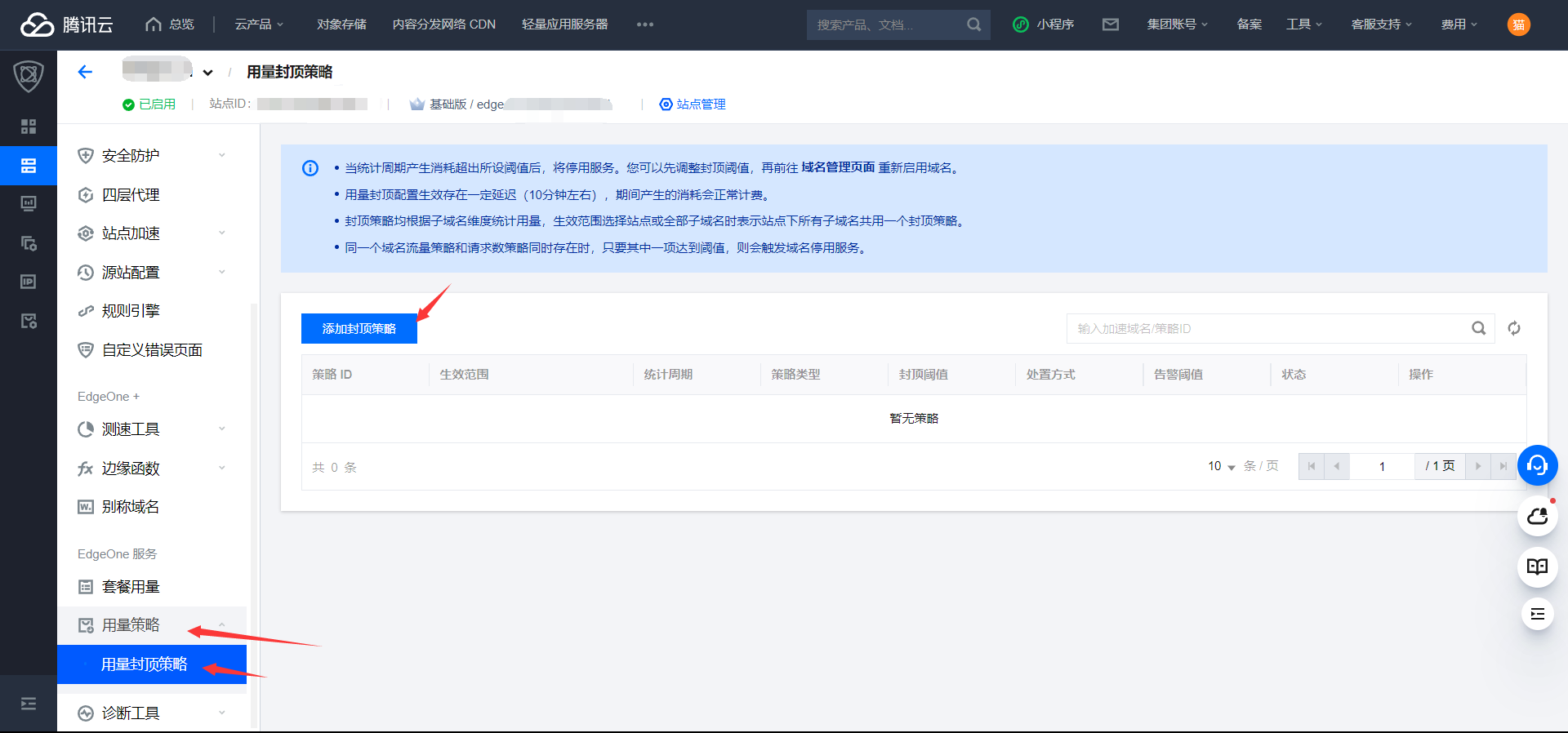Open the 小程序 mini program link
The image size is (1568, 733).
coord(1043,24)
